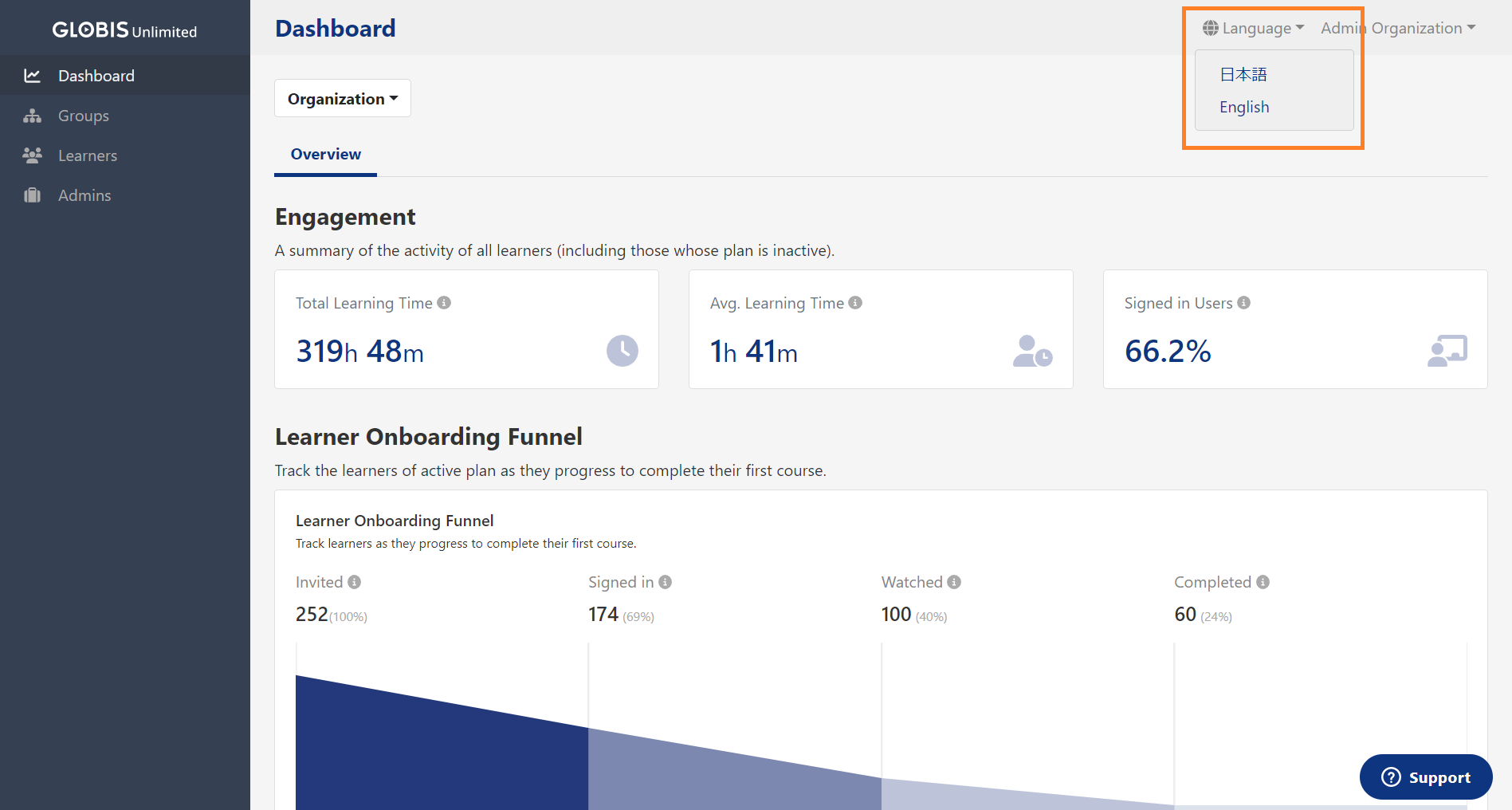Click info icon beside Total Learning Time

click(x=444, y=303)
